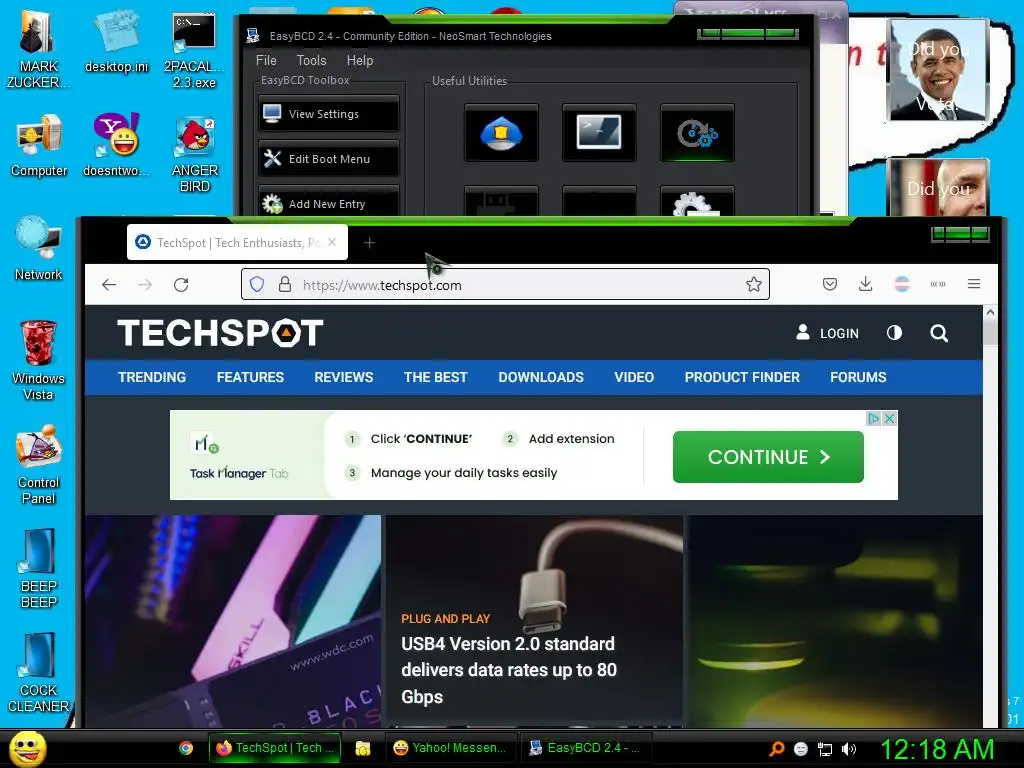
Task: Open THE BEST nav item
Action: (x=436, y=377)
